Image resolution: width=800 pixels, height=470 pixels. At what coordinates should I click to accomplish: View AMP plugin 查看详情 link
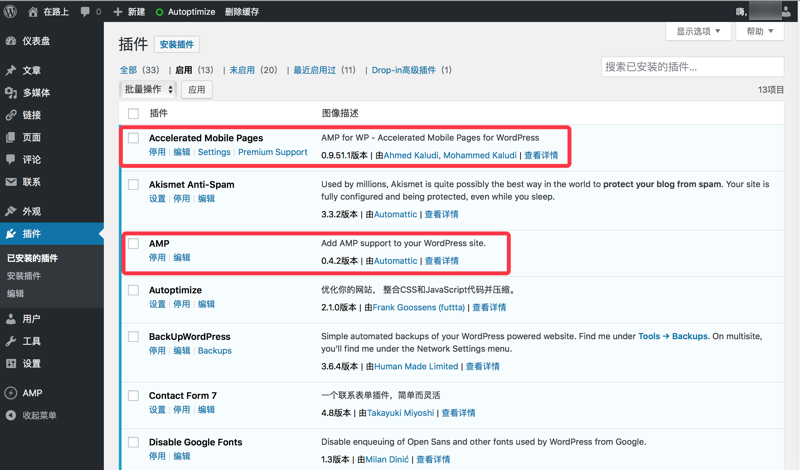[x=441, y=261]
